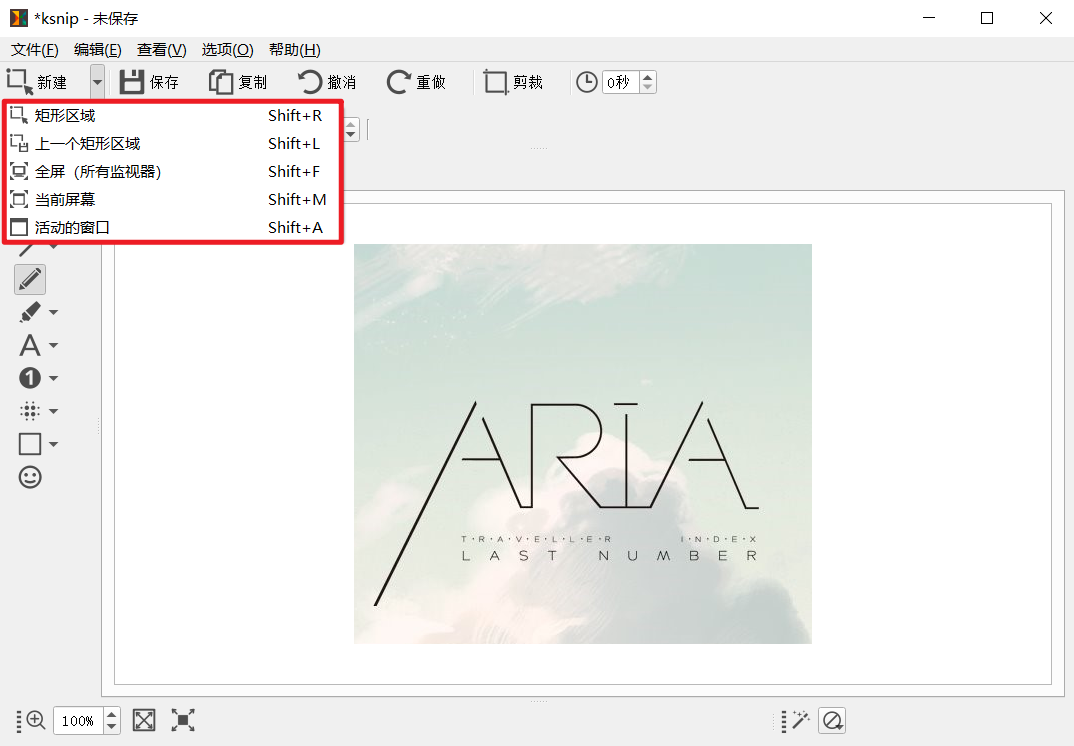
Task: Select the Pen drawing tool
Action: (30, 279)
